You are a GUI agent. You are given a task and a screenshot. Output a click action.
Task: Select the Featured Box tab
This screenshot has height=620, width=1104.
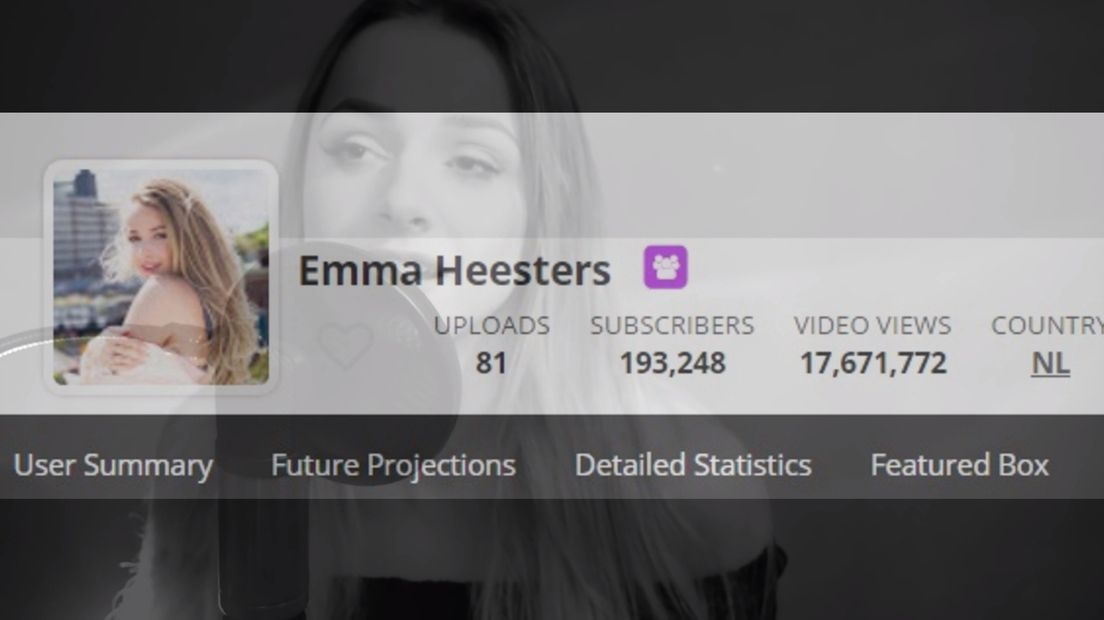pos(960,465)
